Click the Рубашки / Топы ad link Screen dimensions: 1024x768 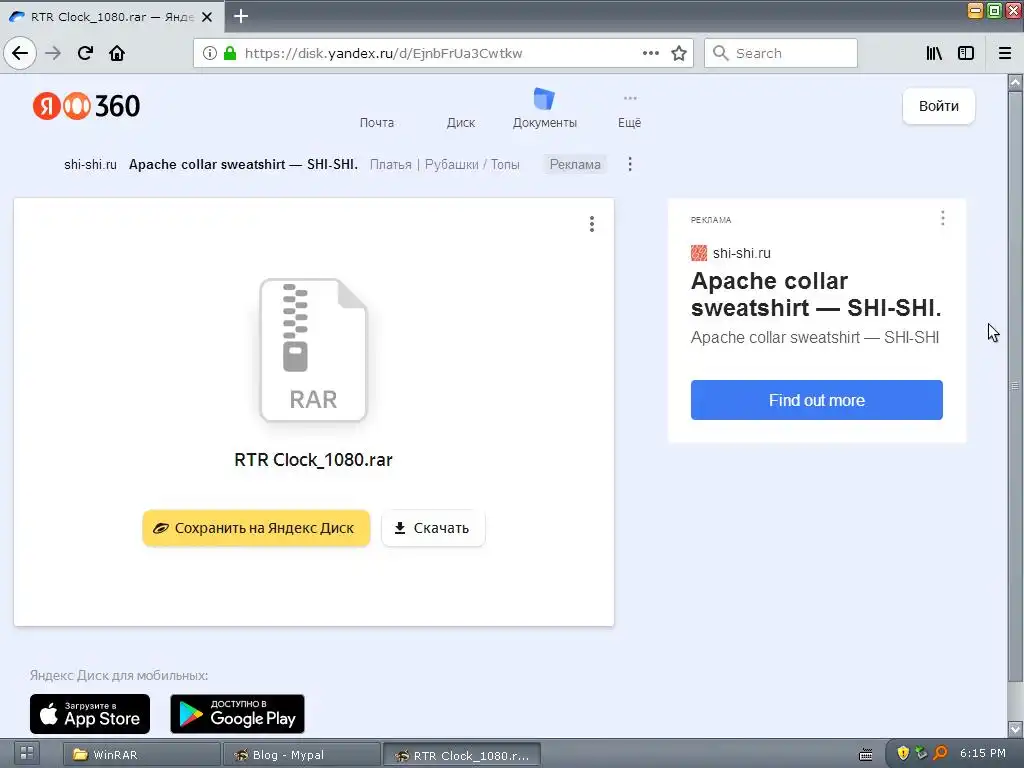[x=472, y=165]
